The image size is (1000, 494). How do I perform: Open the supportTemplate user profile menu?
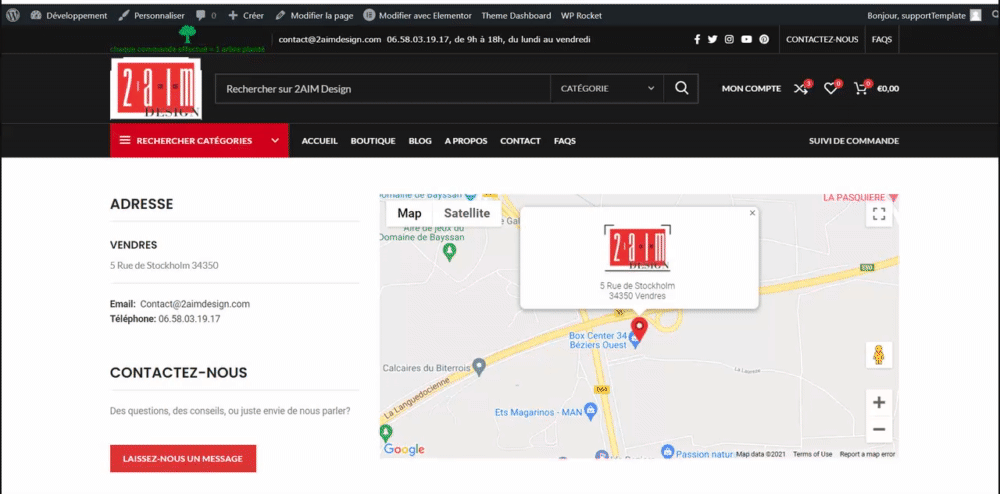(923, 15)
